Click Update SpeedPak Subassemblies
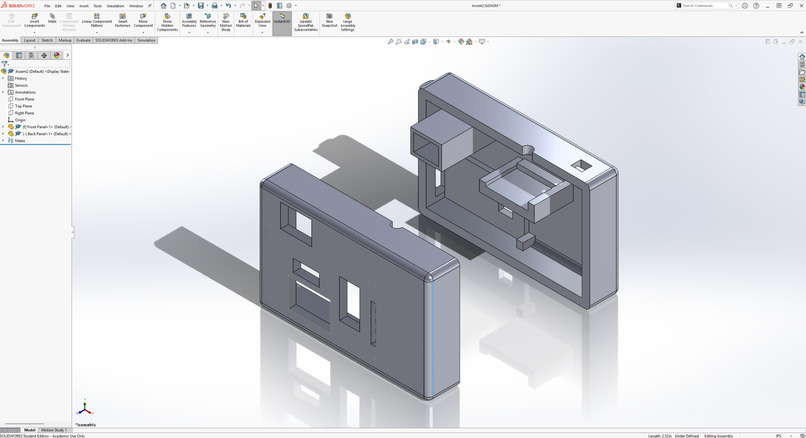806x438 pixels. 306,23
